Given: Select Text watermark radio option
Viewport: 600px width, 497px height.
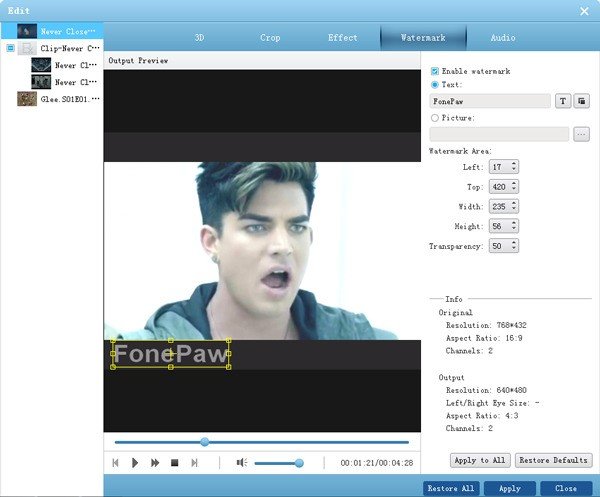Looking at the screenshot, I should coord(435,85).
